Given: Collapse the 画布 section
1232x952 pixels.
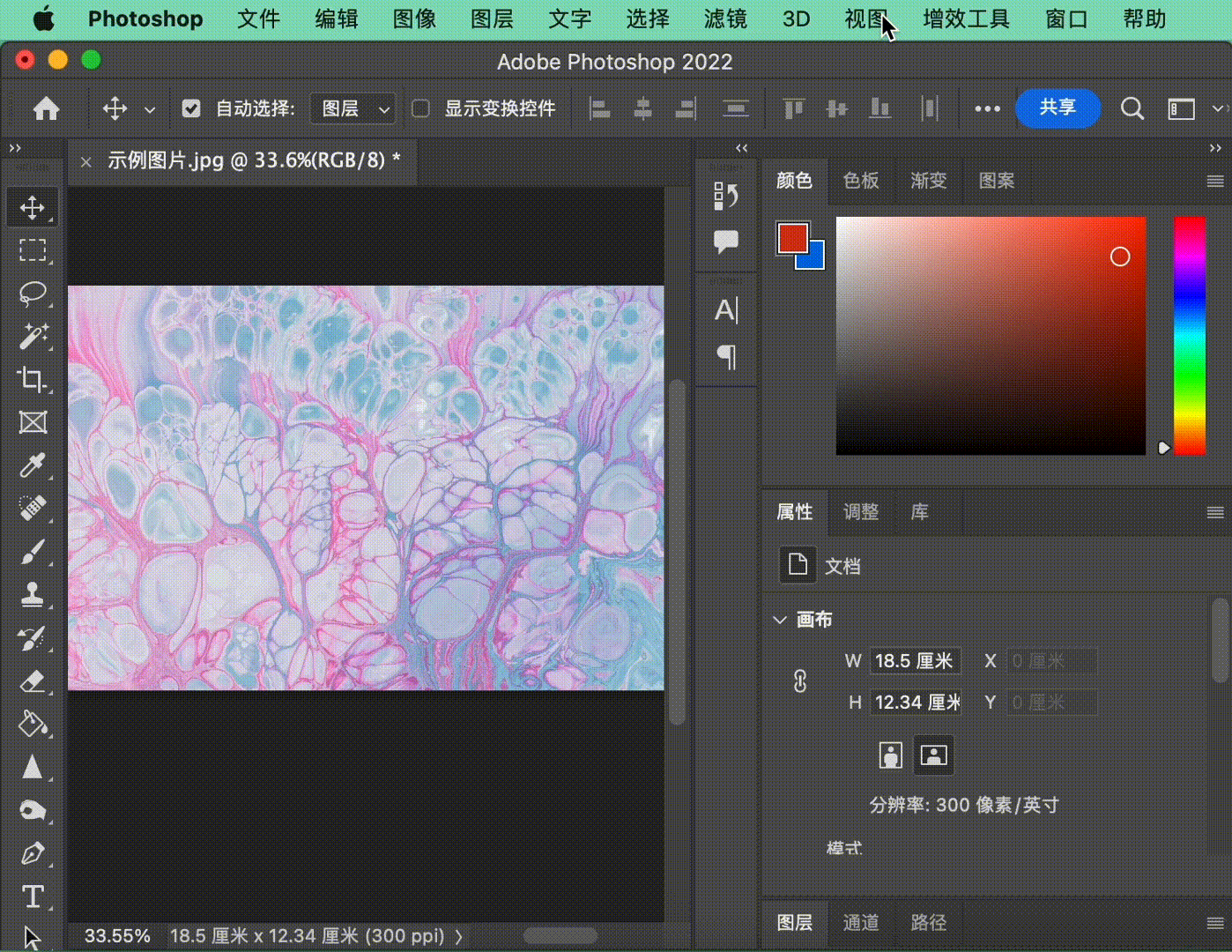Looking at the screenshot, I should point(780,620).
